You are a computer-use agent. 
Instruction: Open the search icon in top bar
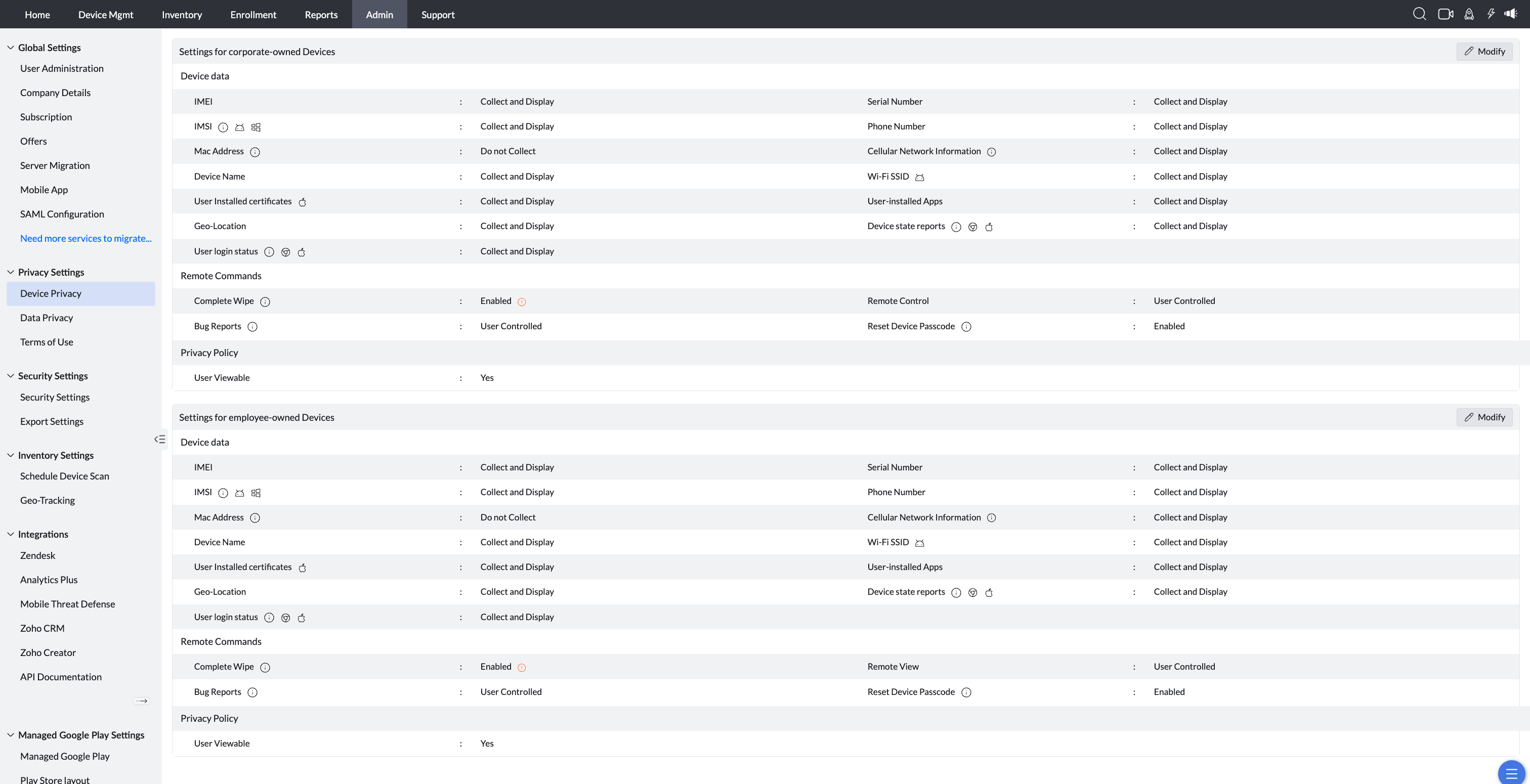(1419, 14)
